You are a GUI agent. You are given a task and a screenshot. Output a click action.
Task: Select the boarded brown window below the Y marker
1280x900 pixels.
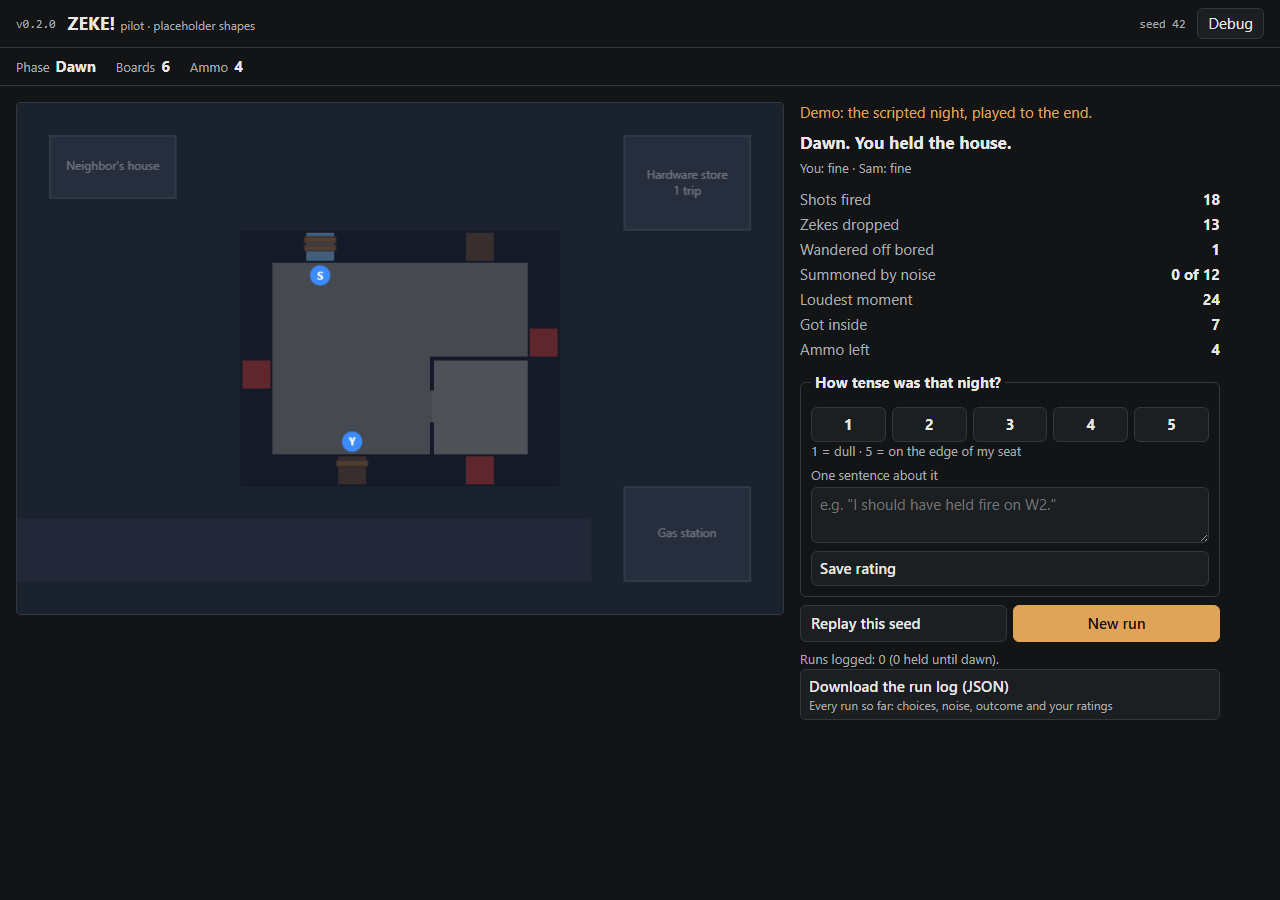pos(352,470)
